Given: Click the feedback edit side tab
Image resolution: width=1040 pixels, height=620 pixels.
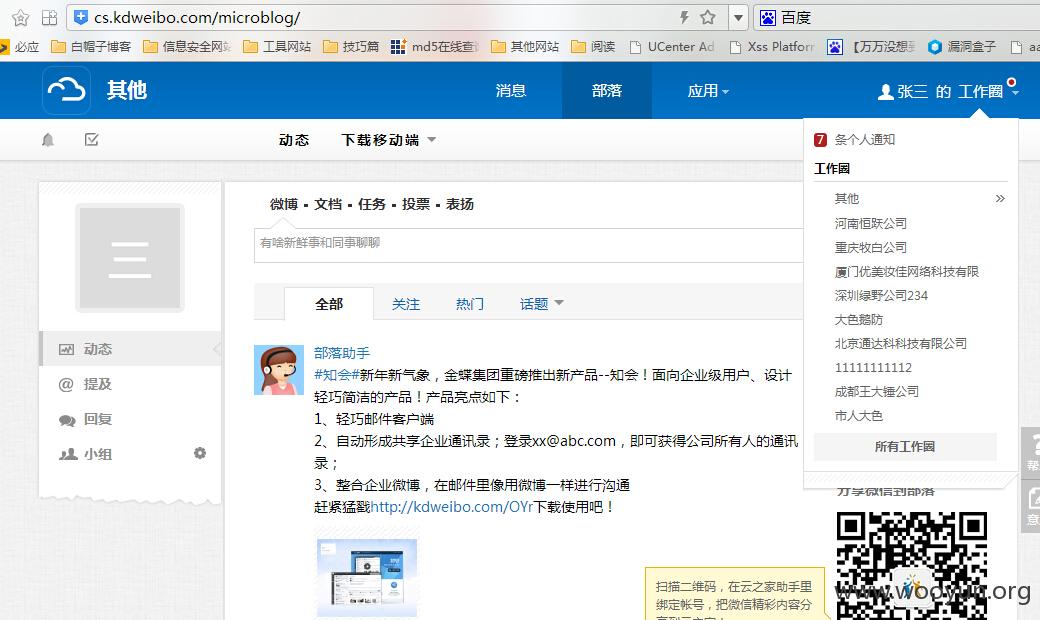Looking at the screenshot, I should point(1031,506).
